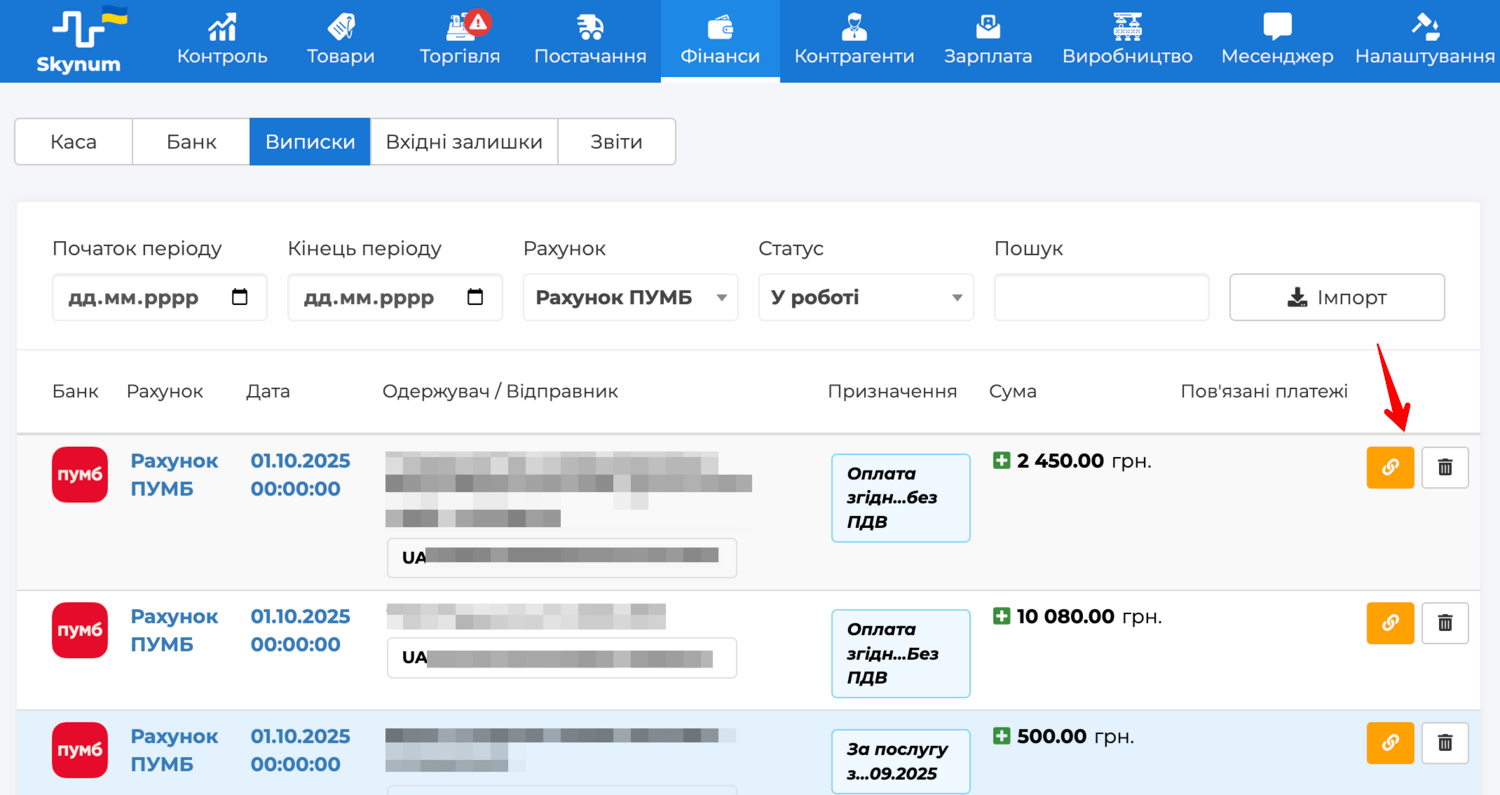This screenshot has height=795, width=1500.
Task: Click link icon for 500.00 грн payment
Action: 1390,743
